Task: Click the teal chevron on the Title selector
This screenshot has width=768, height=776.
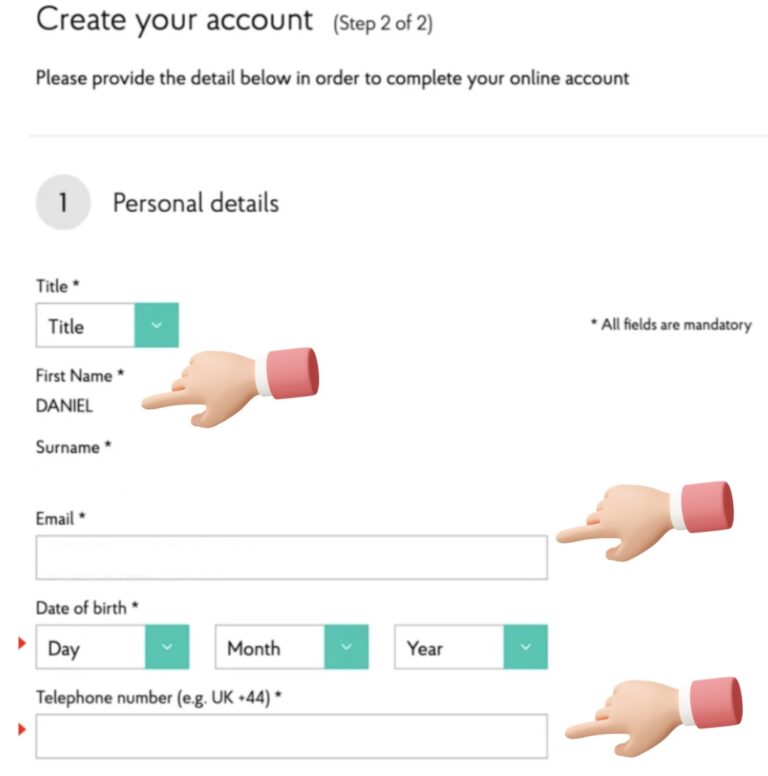Action: pos(156,326)
